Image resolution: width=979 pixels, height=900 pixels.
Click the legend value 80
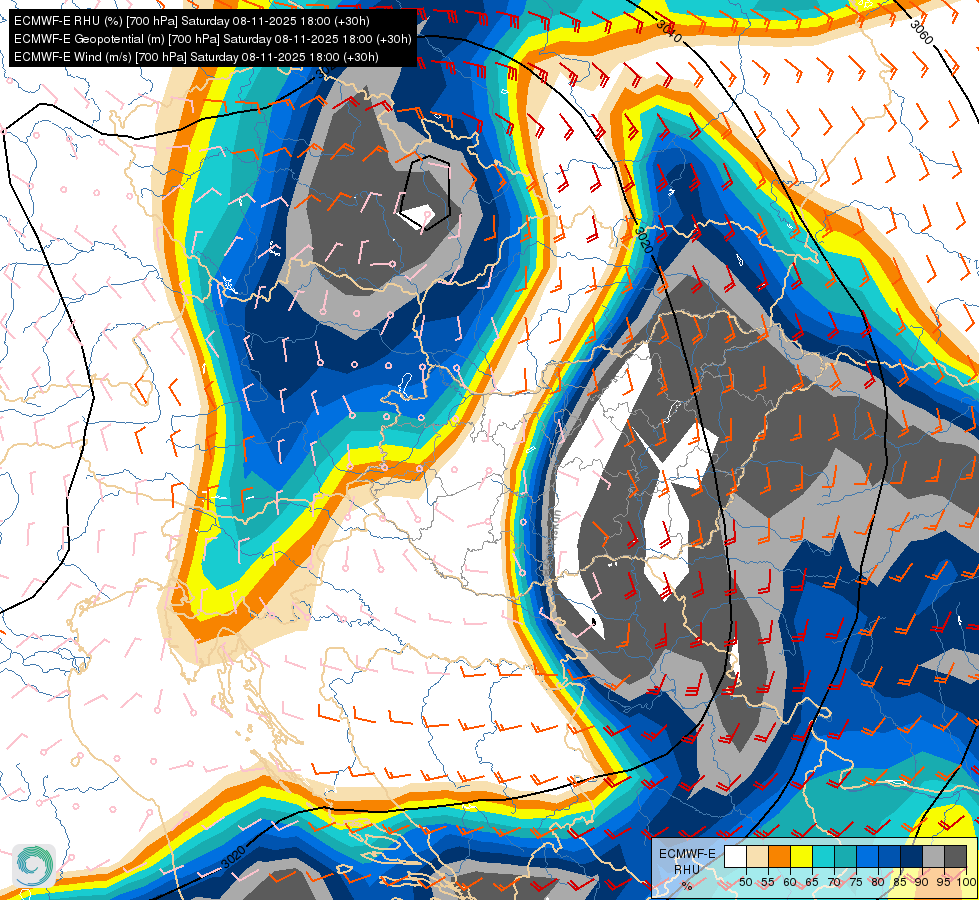[878, 882]
